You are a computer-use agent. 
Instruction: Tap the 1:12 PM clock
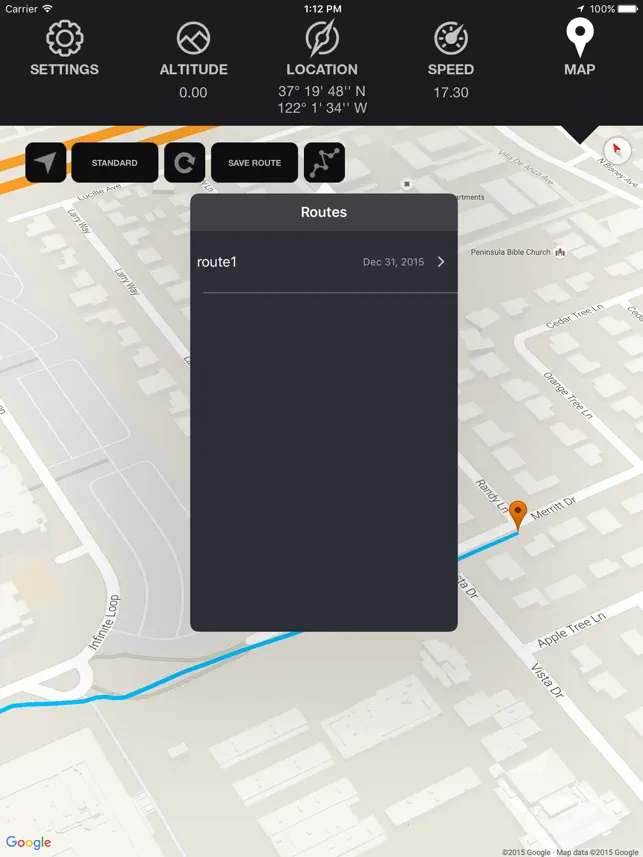click(323, 9)
